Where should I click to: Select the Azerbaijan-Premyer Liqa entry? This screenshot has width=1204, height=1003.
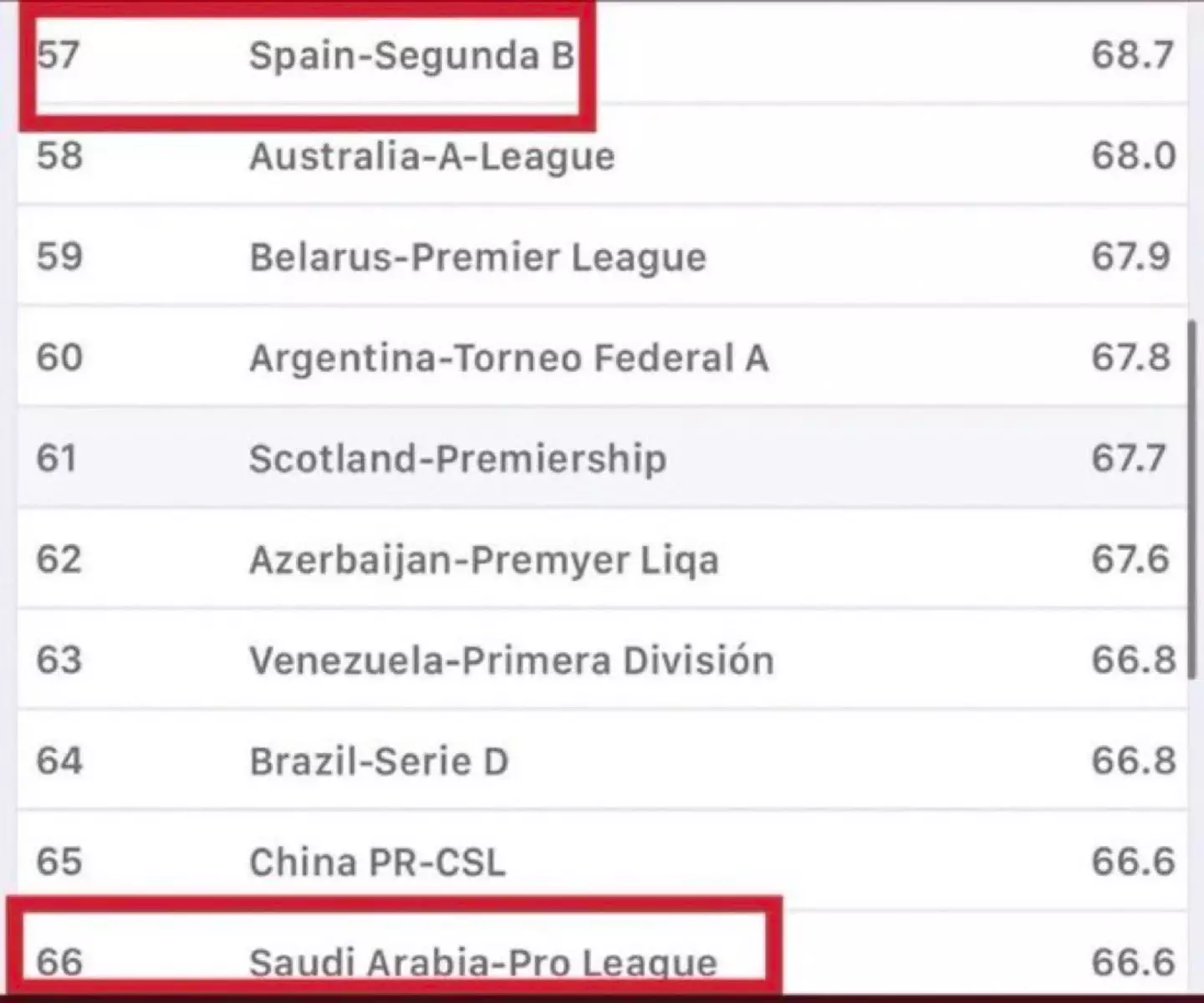click(483, 560)
